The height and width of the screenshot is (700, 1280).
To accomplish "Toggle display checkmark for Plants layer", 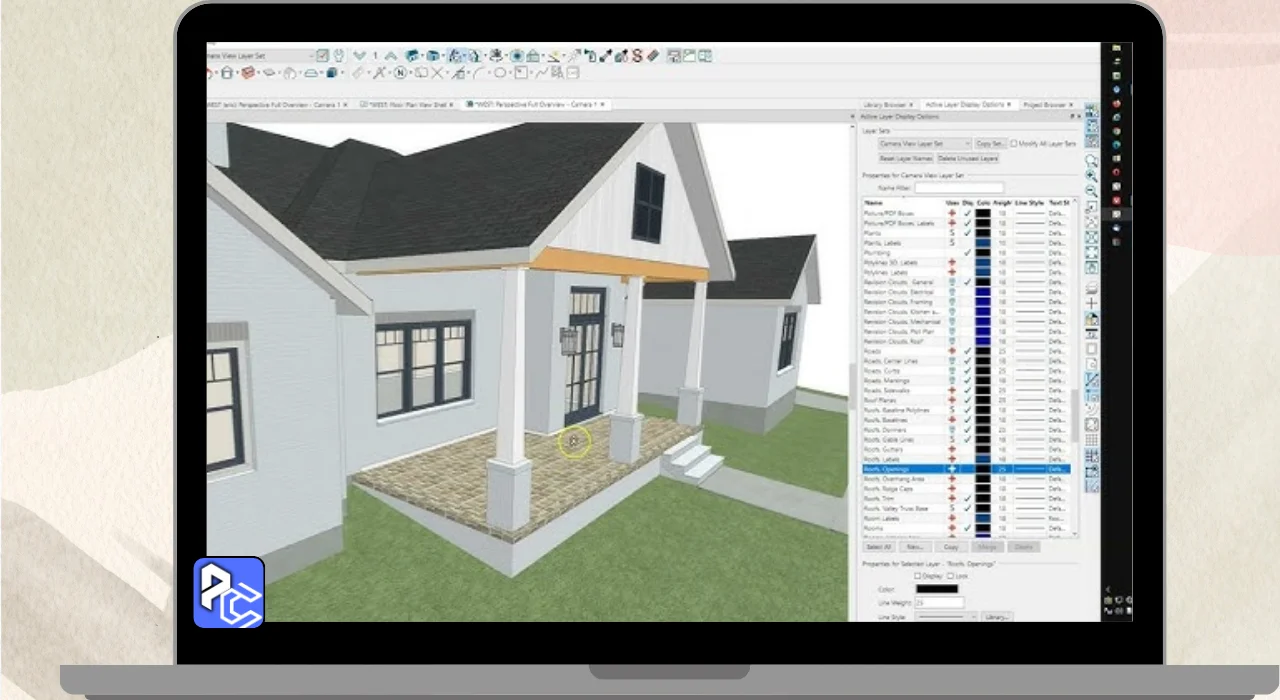I will tap(967, 233).
